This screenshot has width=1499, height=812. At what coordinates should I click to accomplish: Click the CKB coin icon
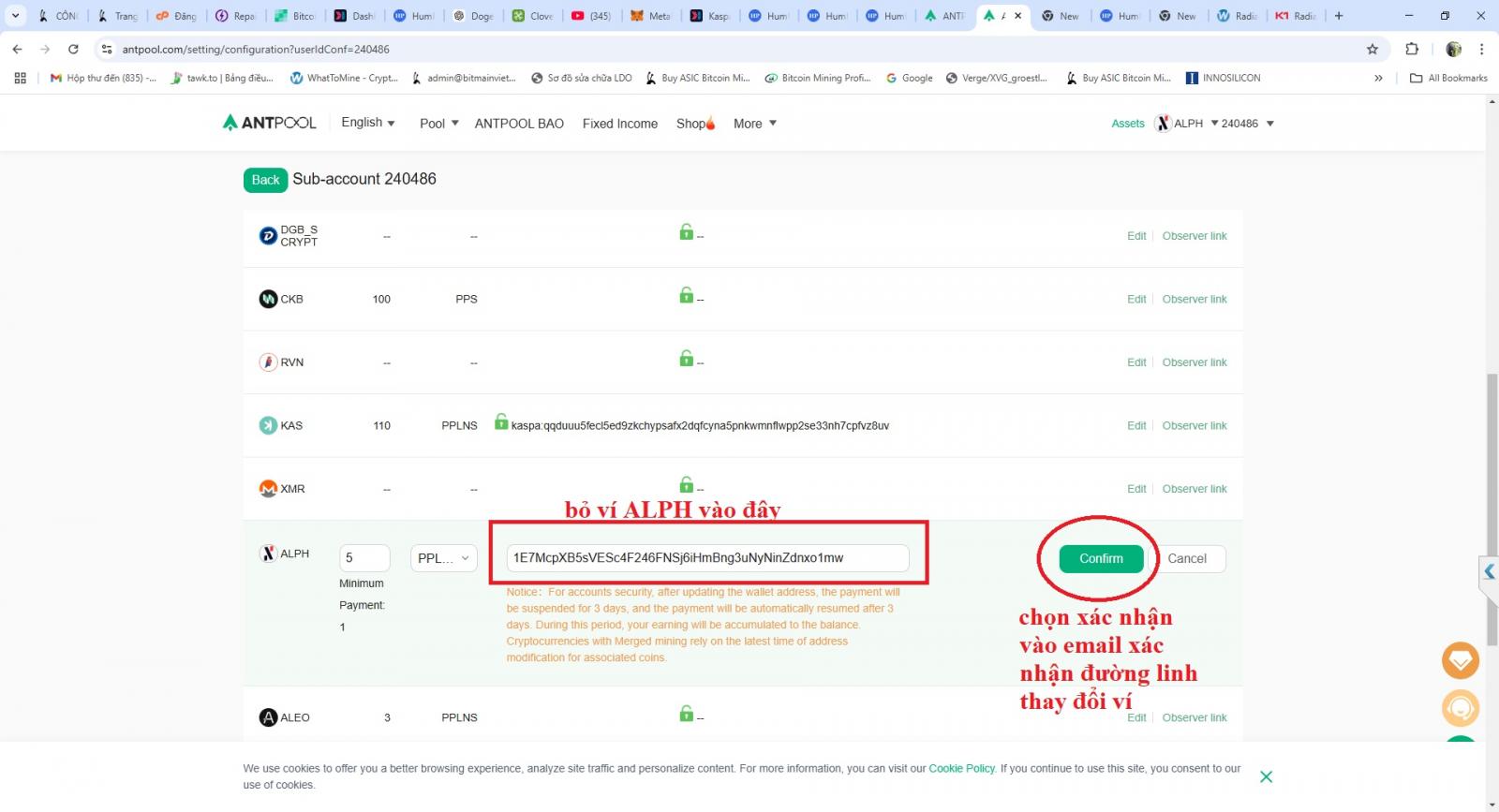click(x=268, y=299)
